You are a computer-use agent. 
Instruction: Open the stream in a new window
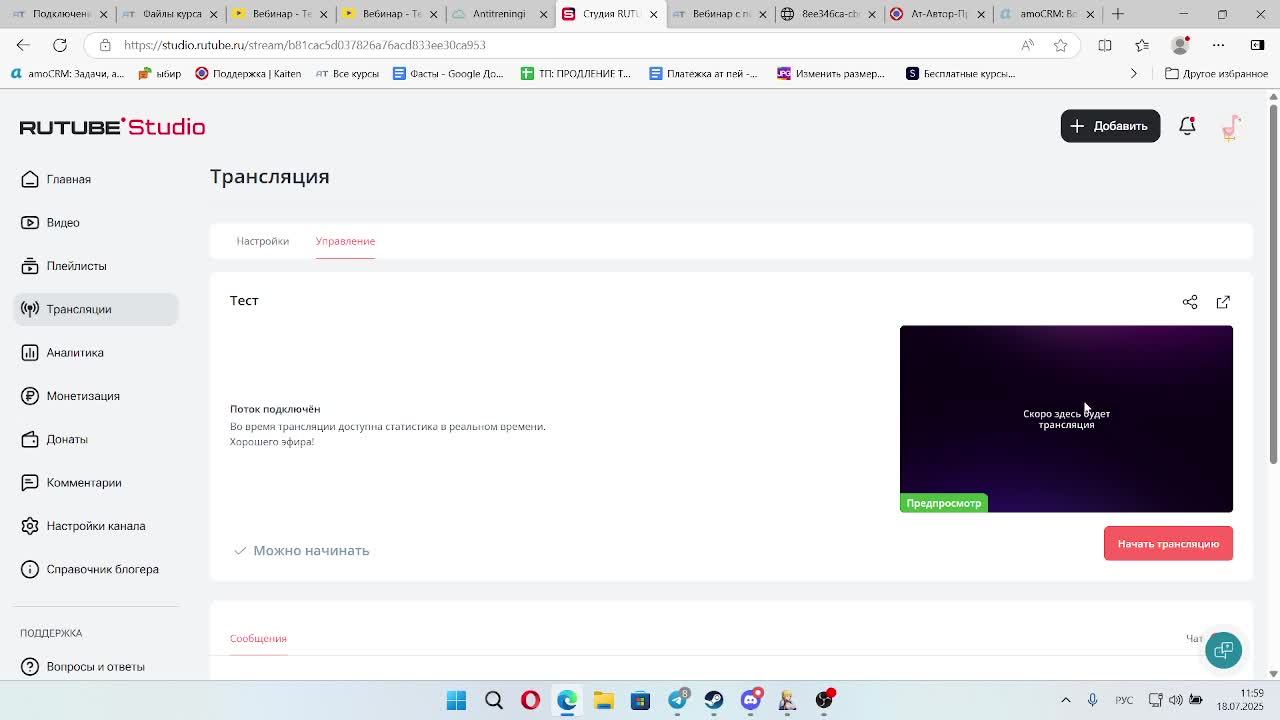1223,302
